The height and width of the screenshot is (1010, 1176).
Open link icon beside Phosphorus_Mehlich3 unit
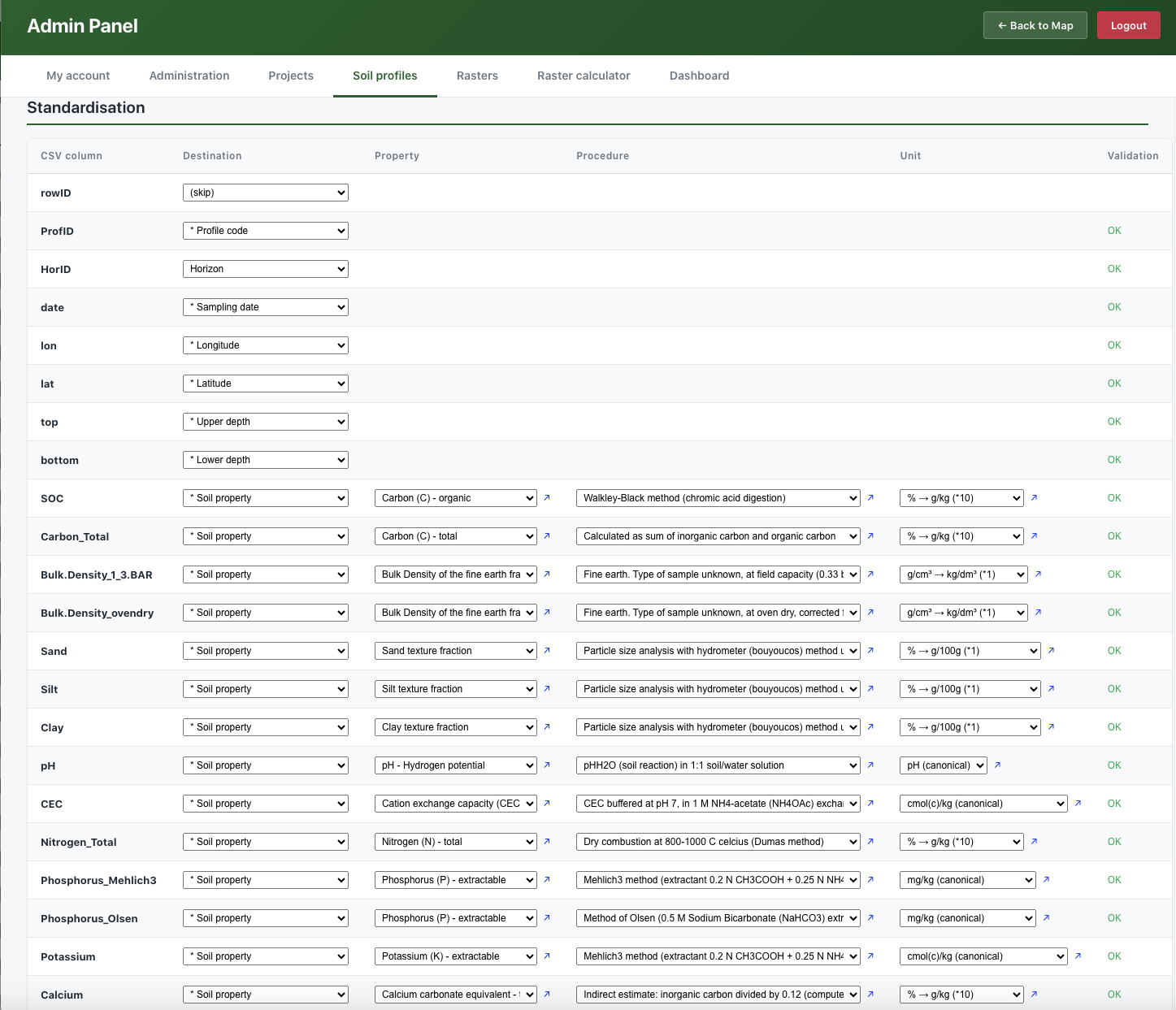coord(1046,880)
